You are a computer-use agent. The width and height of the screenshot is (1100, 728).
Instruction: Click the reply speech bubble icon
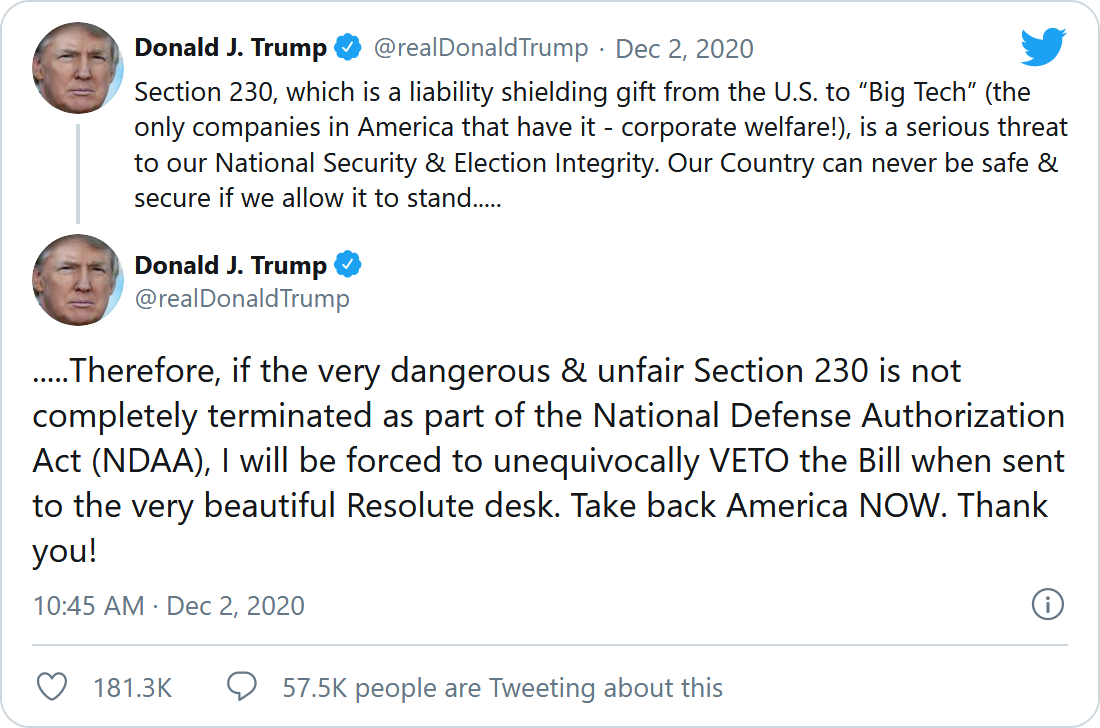[x=242, y=687]
